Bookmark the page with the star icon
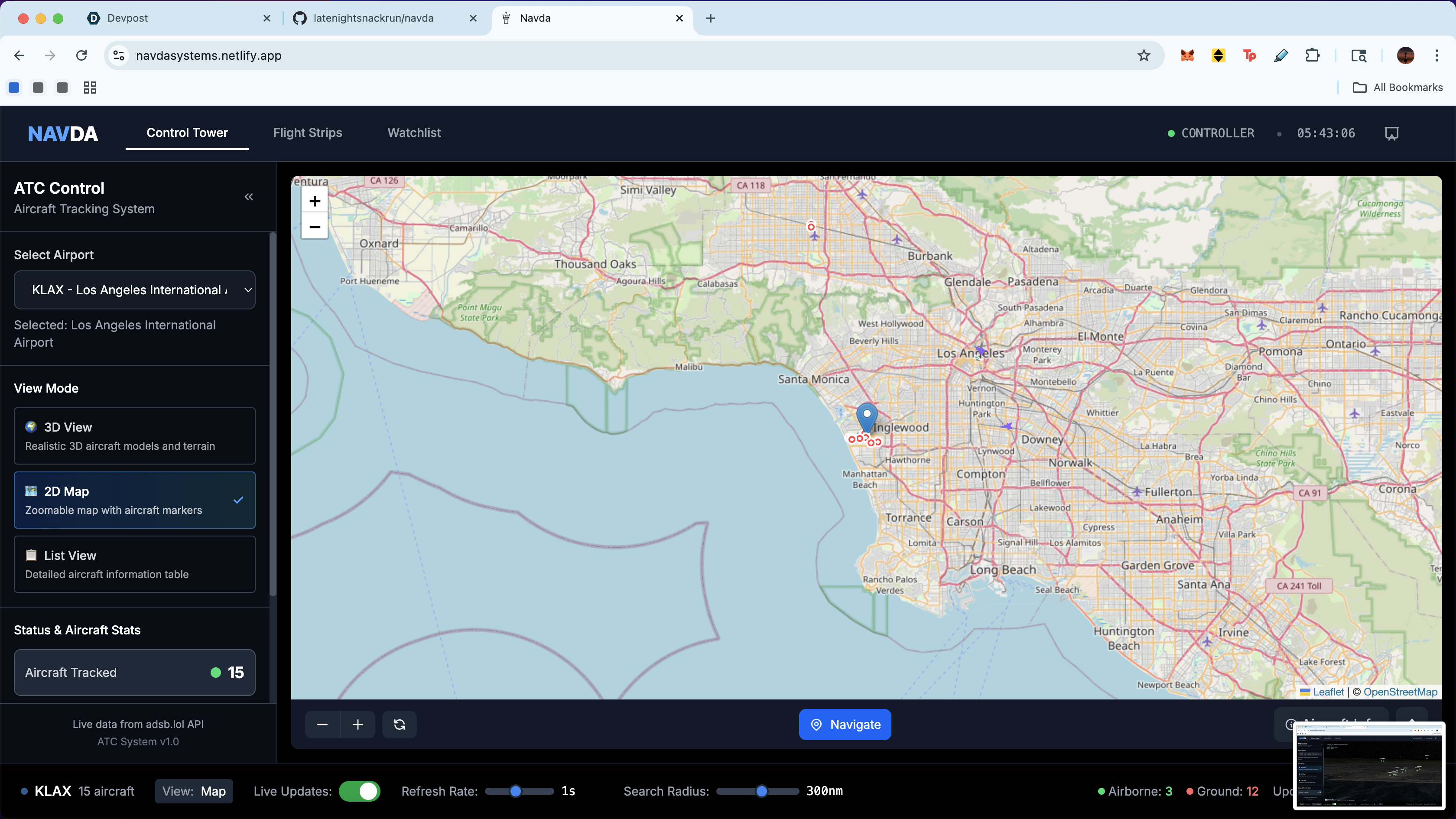1456x819 pixels. 1144,55
